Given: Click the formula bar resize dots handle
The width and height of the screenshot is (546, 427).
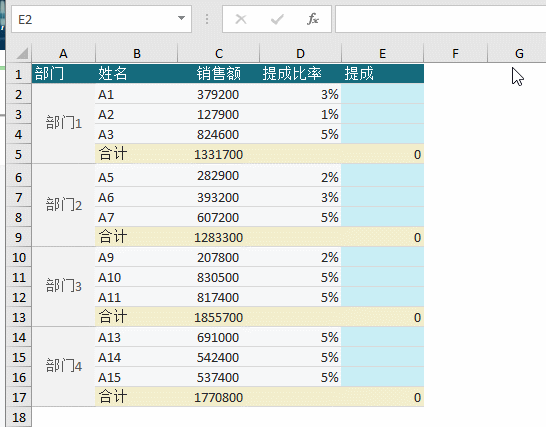Looking at the screenshot, I should 207,19.
